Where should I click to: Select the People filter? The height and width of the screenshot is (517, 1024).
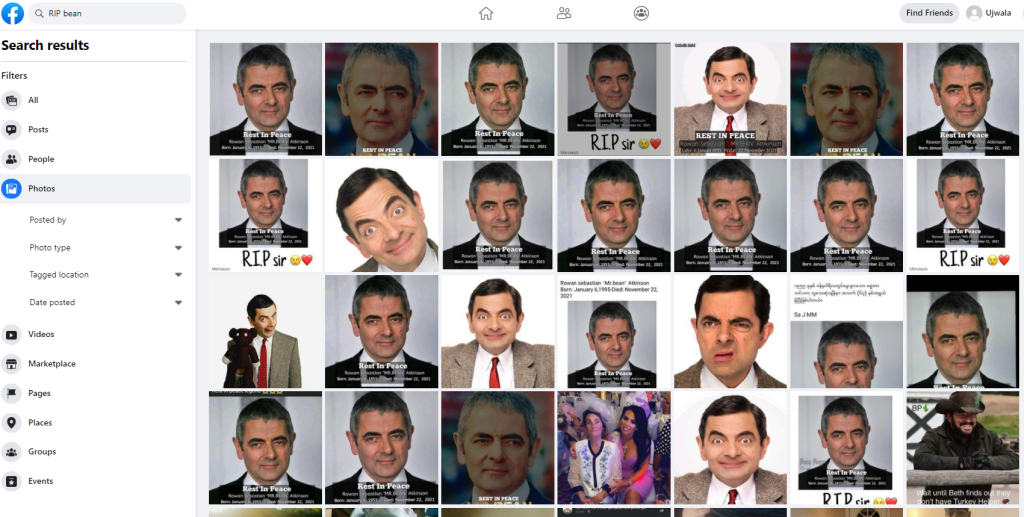41,159
